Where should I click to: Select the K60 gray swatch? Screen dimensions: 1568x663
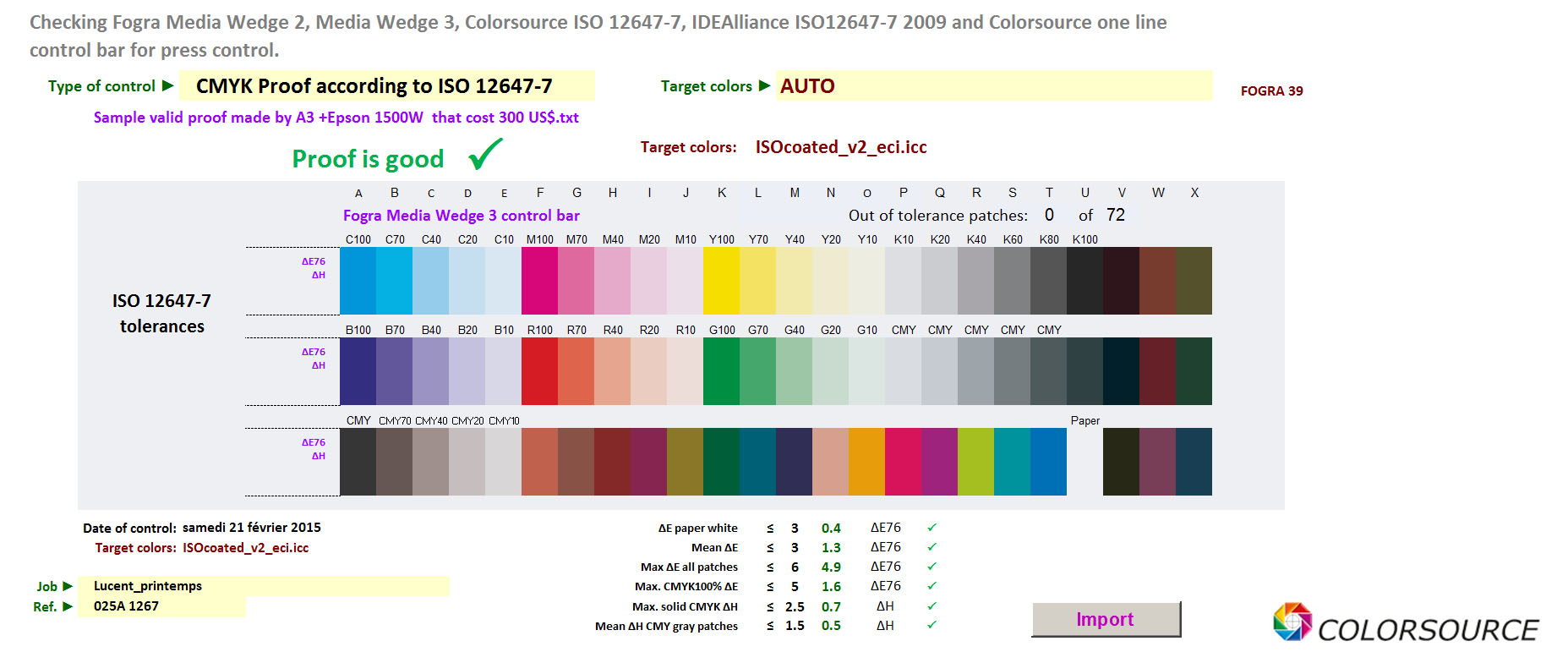(1012, 281)
